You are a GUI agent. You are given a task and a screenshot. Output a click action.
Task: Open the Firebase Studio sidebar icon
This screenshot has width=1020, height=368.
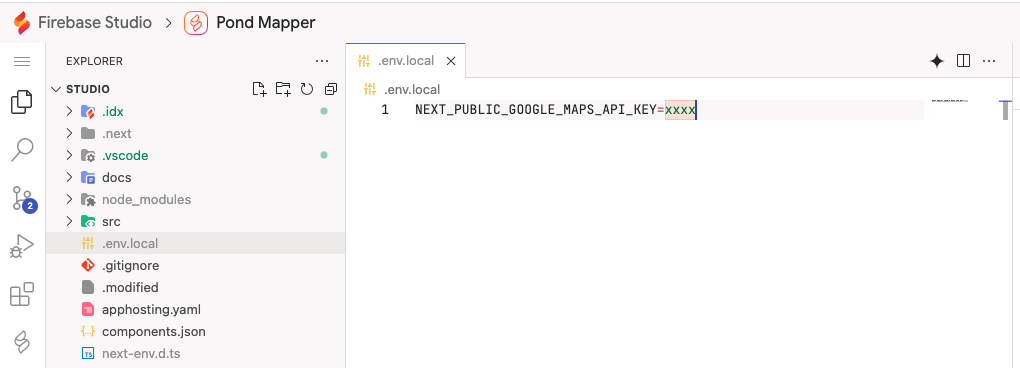coord(22,341)
